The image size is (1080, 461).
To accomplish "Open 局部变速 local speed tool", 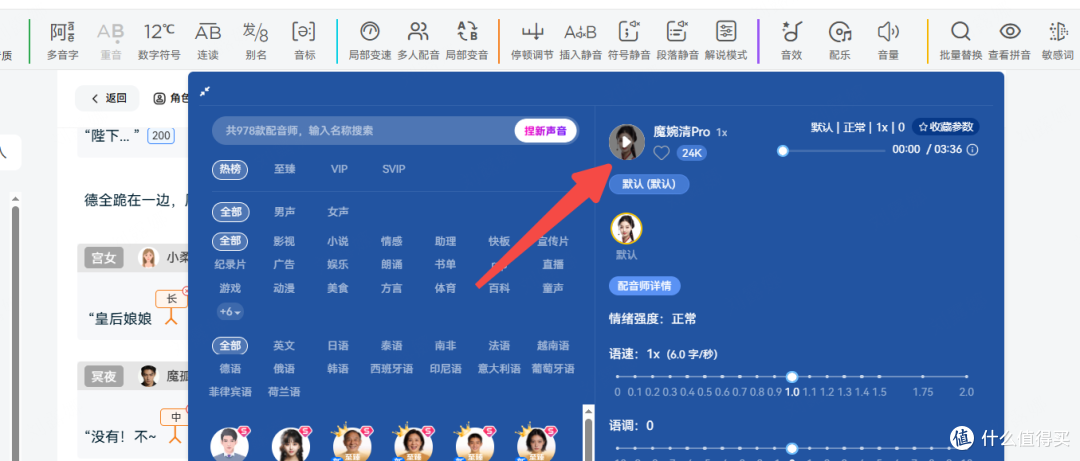I will (x=370, y=41).
